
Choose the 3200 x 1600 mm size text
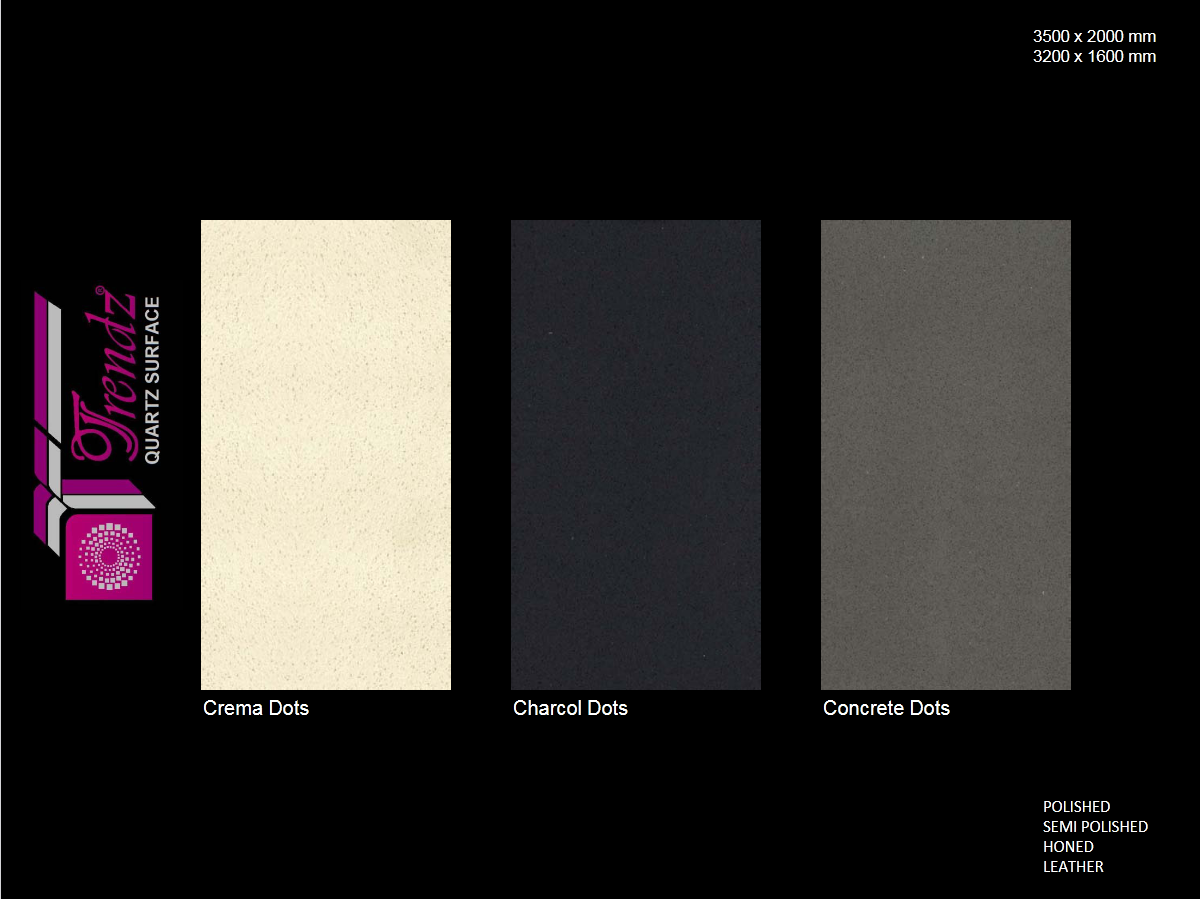pyautogui.click(x=1094, y=57)
